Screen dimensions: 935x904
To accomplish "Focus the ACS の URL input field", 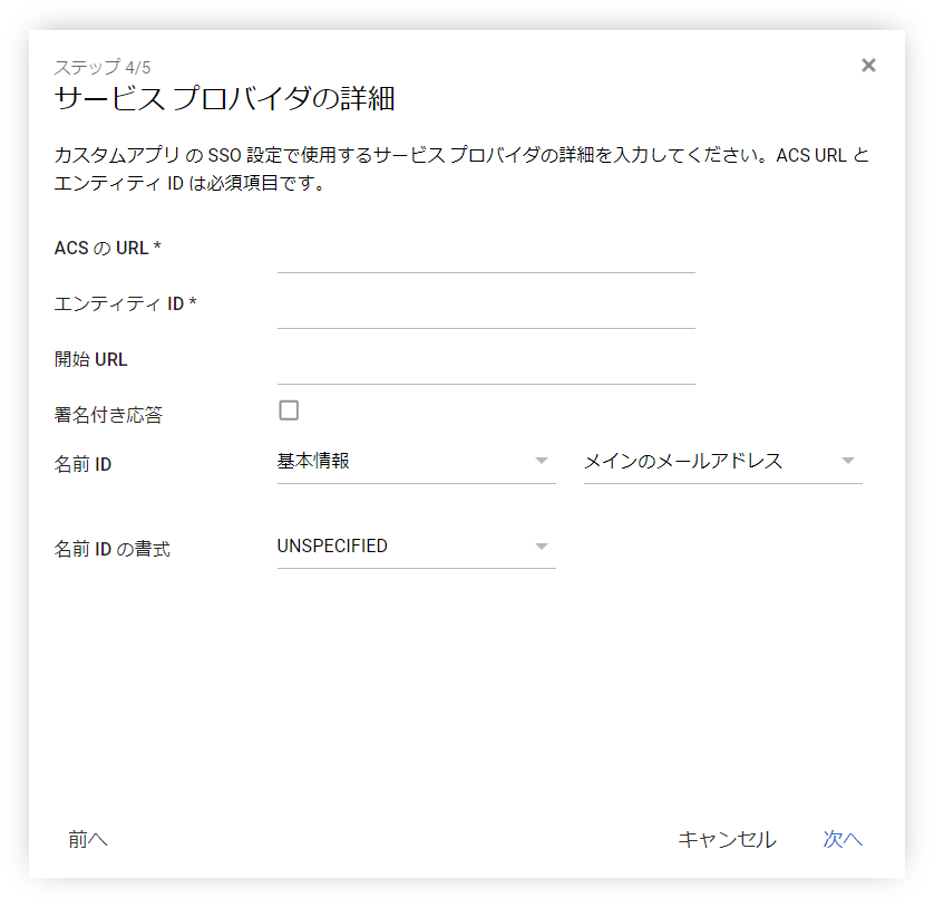I will tap(485, 254).
